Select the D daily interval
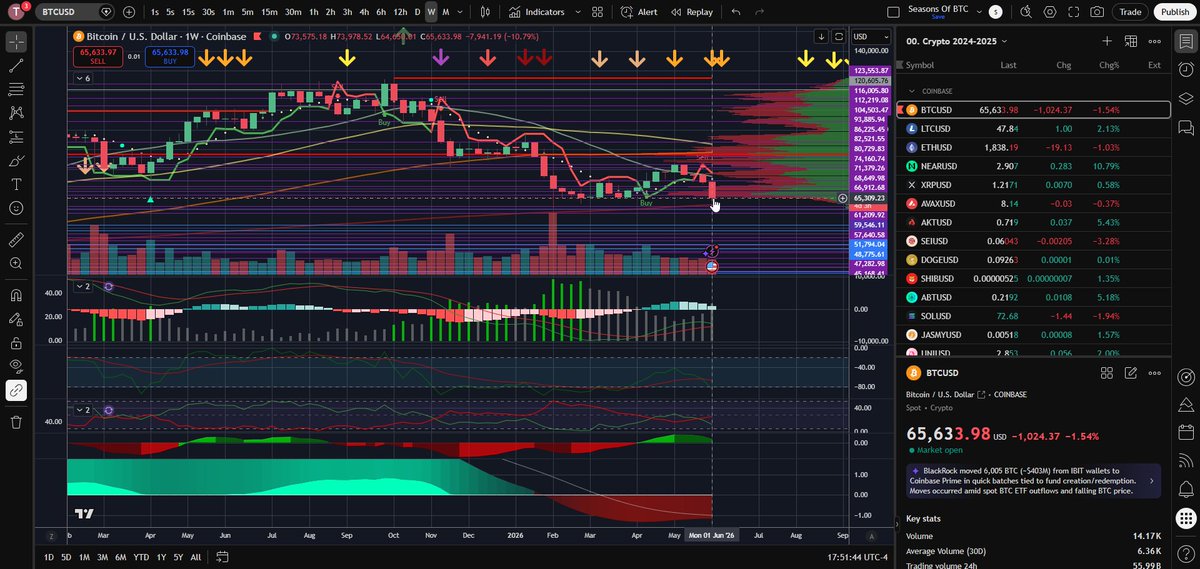 tap(417, 12)
